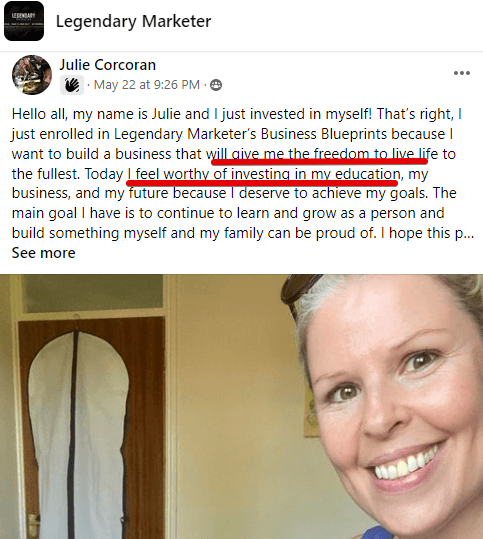Open the three-dot post options menu
483x539 pixels.
(462, 73)
